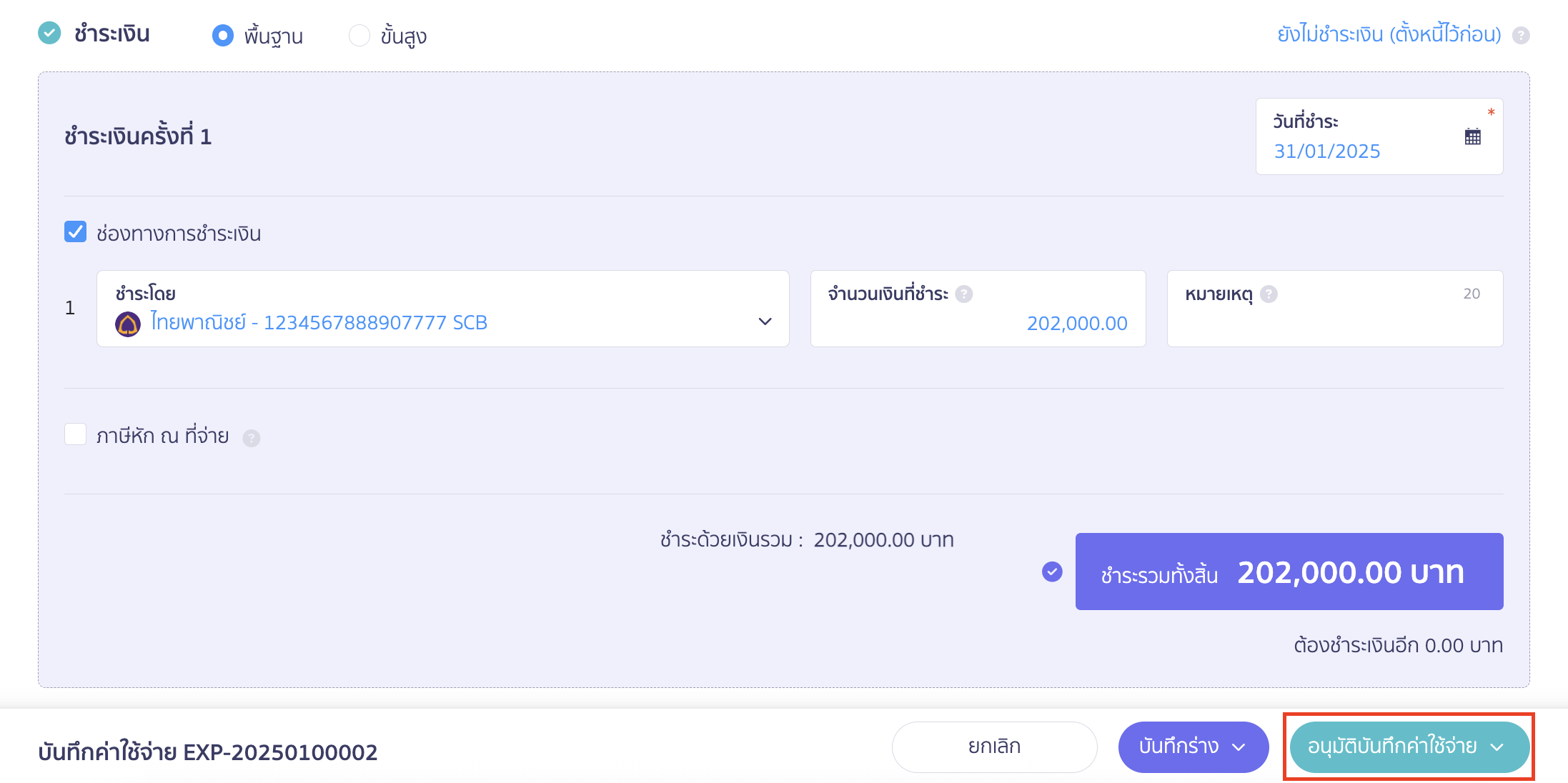Click help icon next to จำนวนเงินที่ชำระ
The width and height of the screenshot is (1568, 783).
click(x=964, y=294)
